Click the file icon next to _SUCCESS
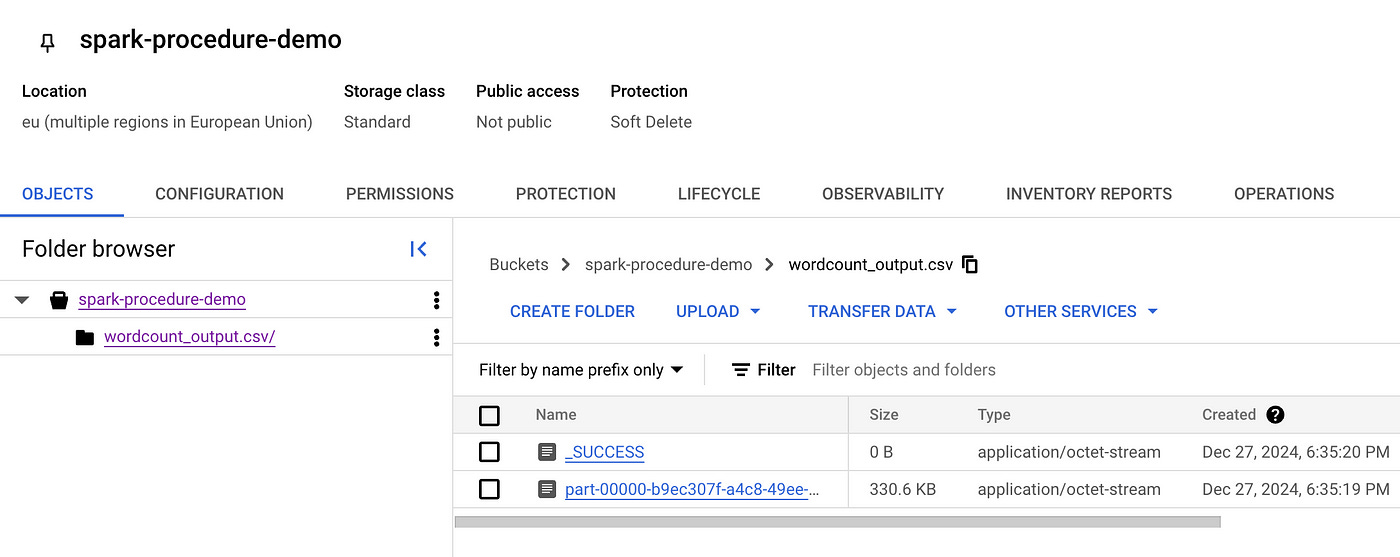This screenshot has width=1400, height=557. 546,452
